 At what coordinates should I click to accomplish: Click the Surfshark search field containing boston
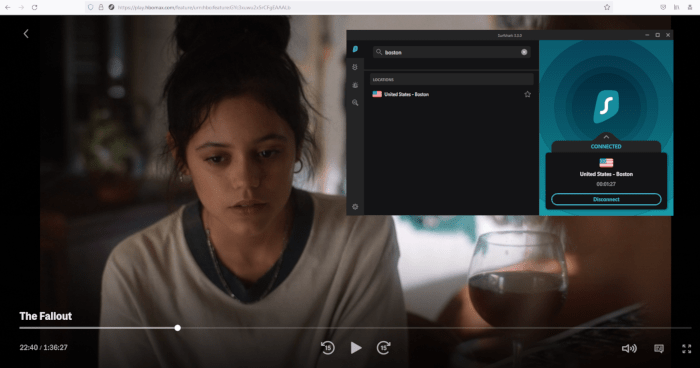[x=452, y=52]
